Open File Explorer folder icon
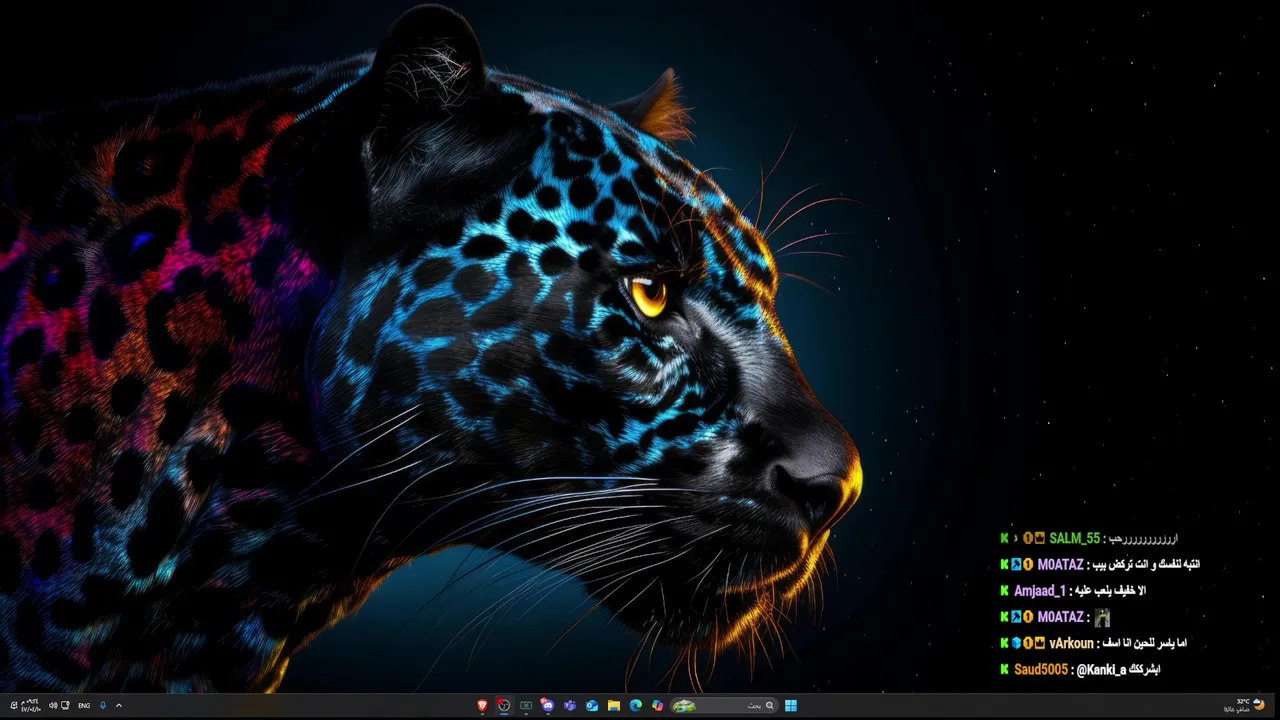Viewport: 1280px width, 720px height. pyautogui.click(x=613, y=705)
